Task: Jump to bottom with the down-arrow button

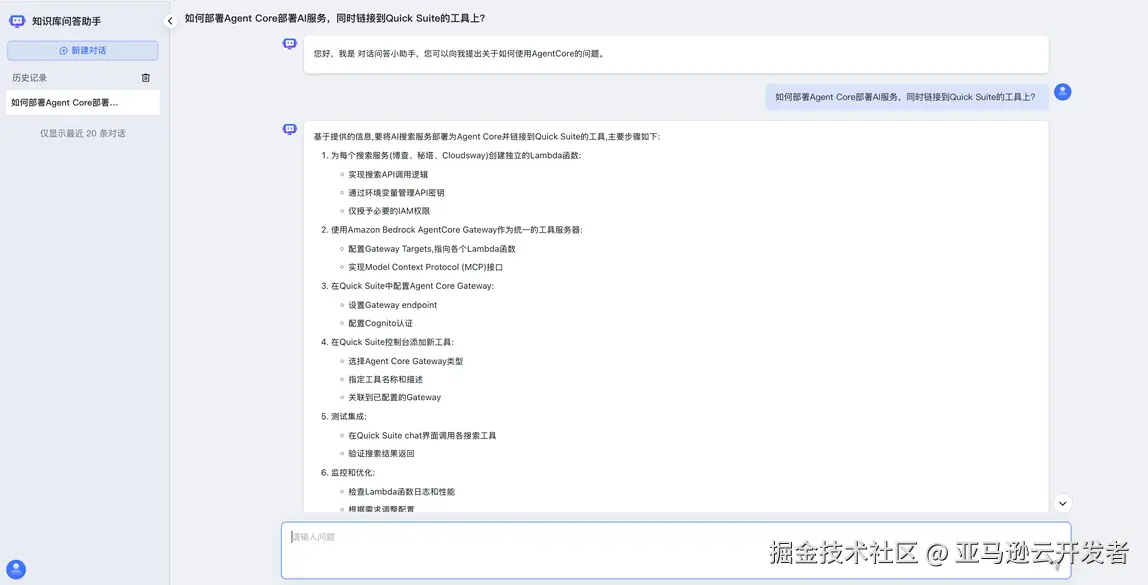Action: (x=1062, y=503)
